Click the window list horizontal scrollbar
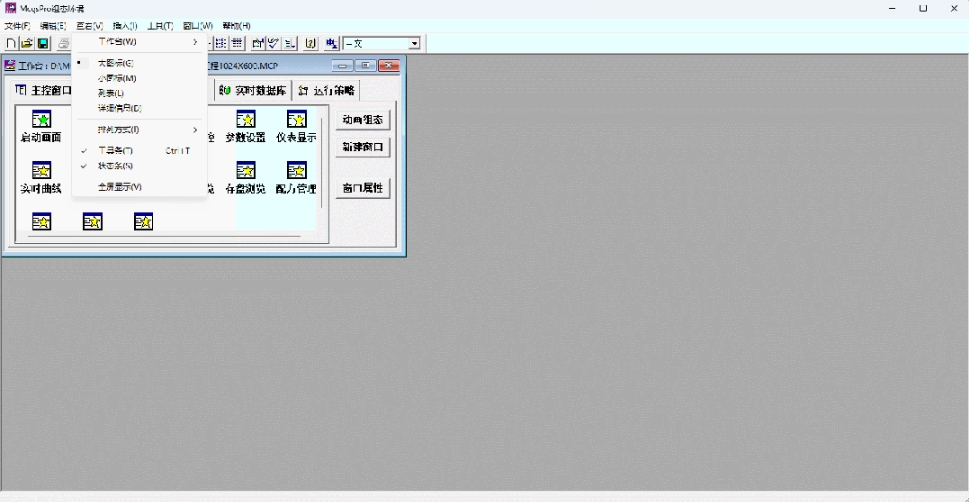969x502 pixels. click(x=164, y=236)
